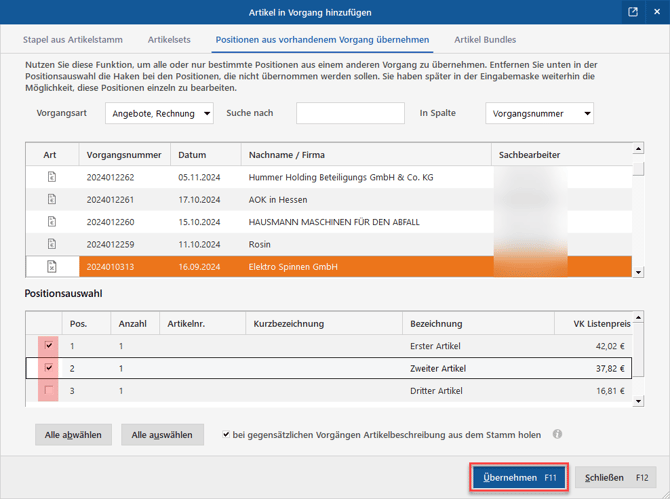Click the price 42,02 €
Screen dimensions: 670x499
coord(610,346)
